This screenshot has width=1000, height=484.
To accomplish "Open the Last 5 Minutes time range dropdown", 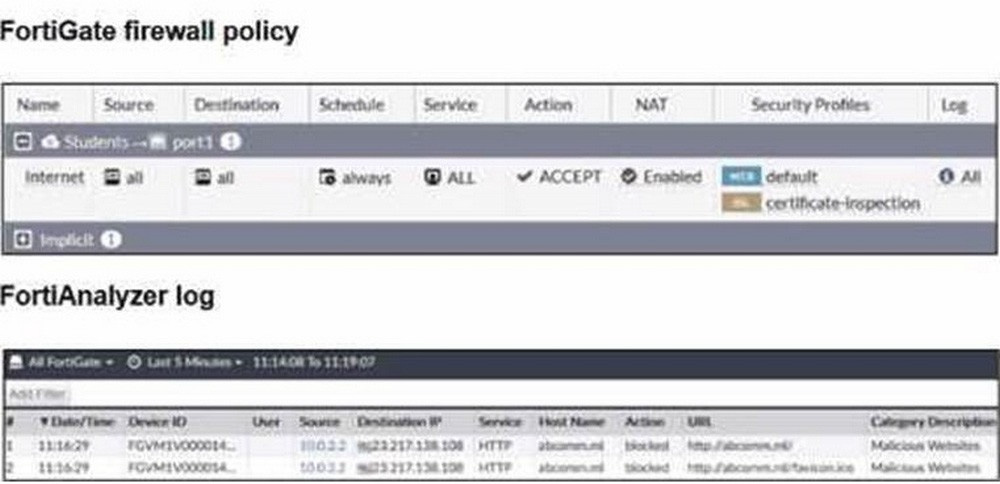I will (185, 362).
